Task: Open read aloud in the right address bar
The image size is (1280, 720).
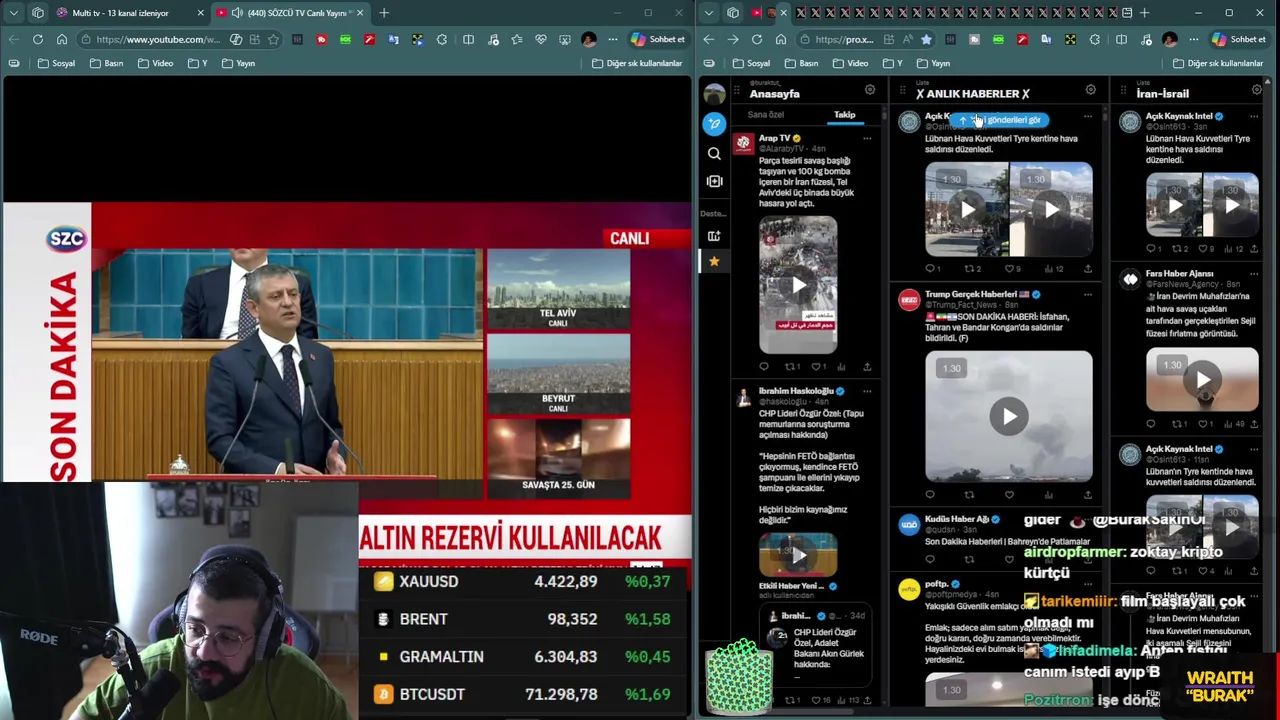Action: point(907,39)
